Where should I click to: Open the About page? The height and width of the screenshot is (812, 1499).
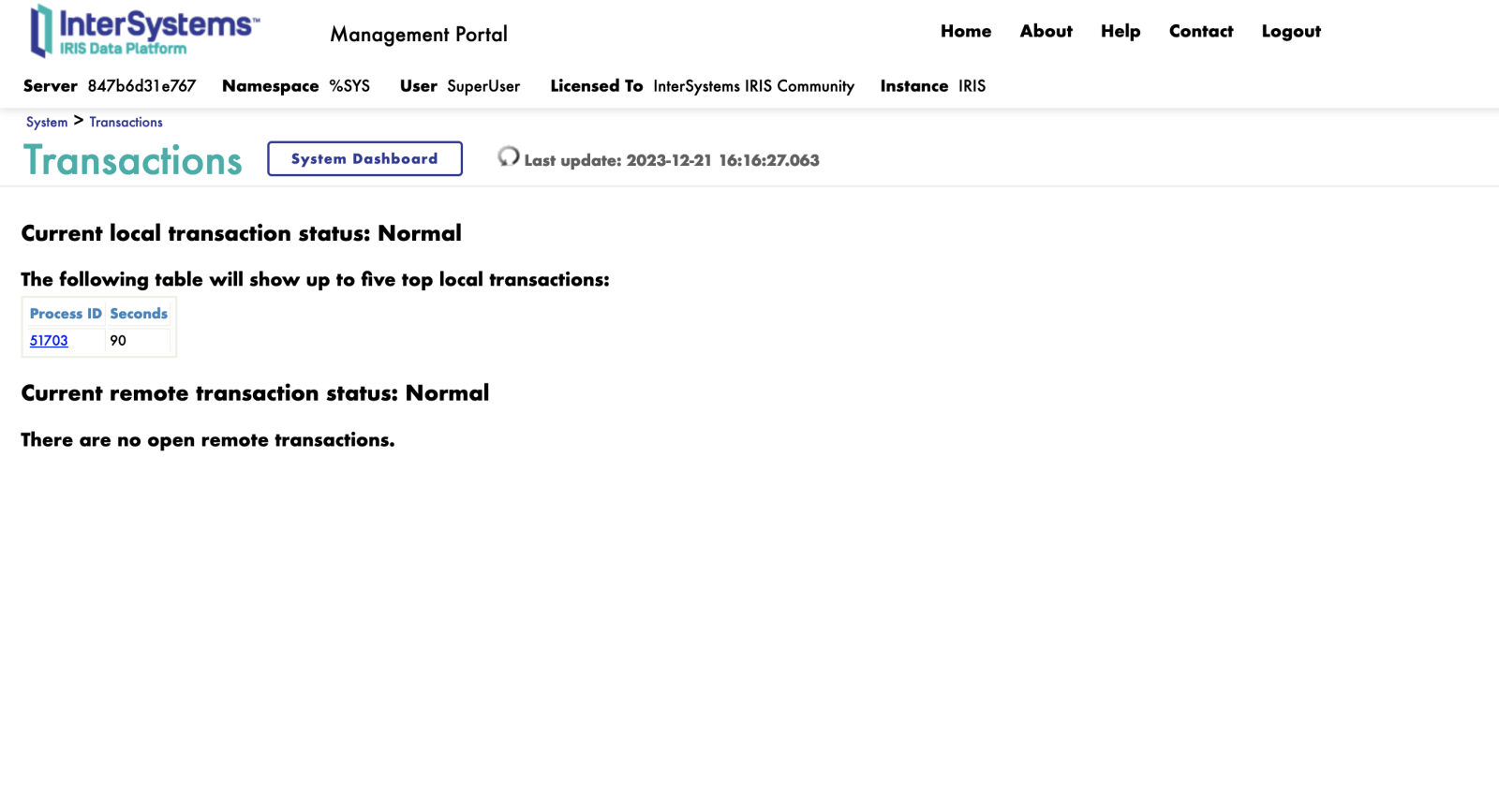click(1046, 31)
